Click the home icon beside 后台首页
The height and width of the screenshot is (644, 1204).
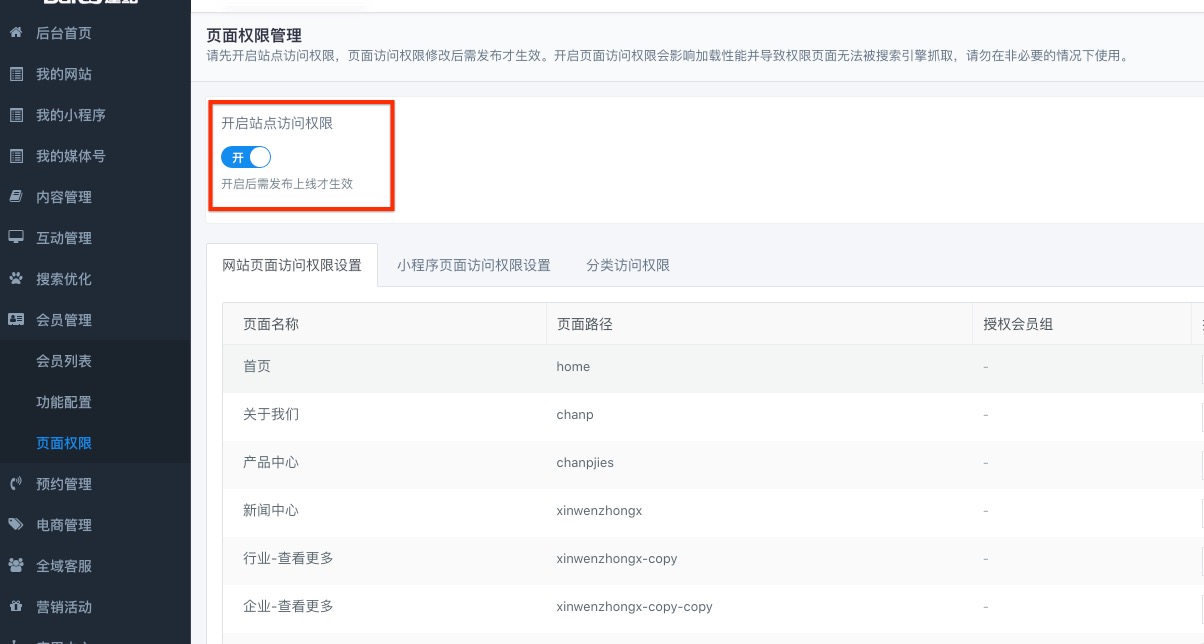pos(16,33)
